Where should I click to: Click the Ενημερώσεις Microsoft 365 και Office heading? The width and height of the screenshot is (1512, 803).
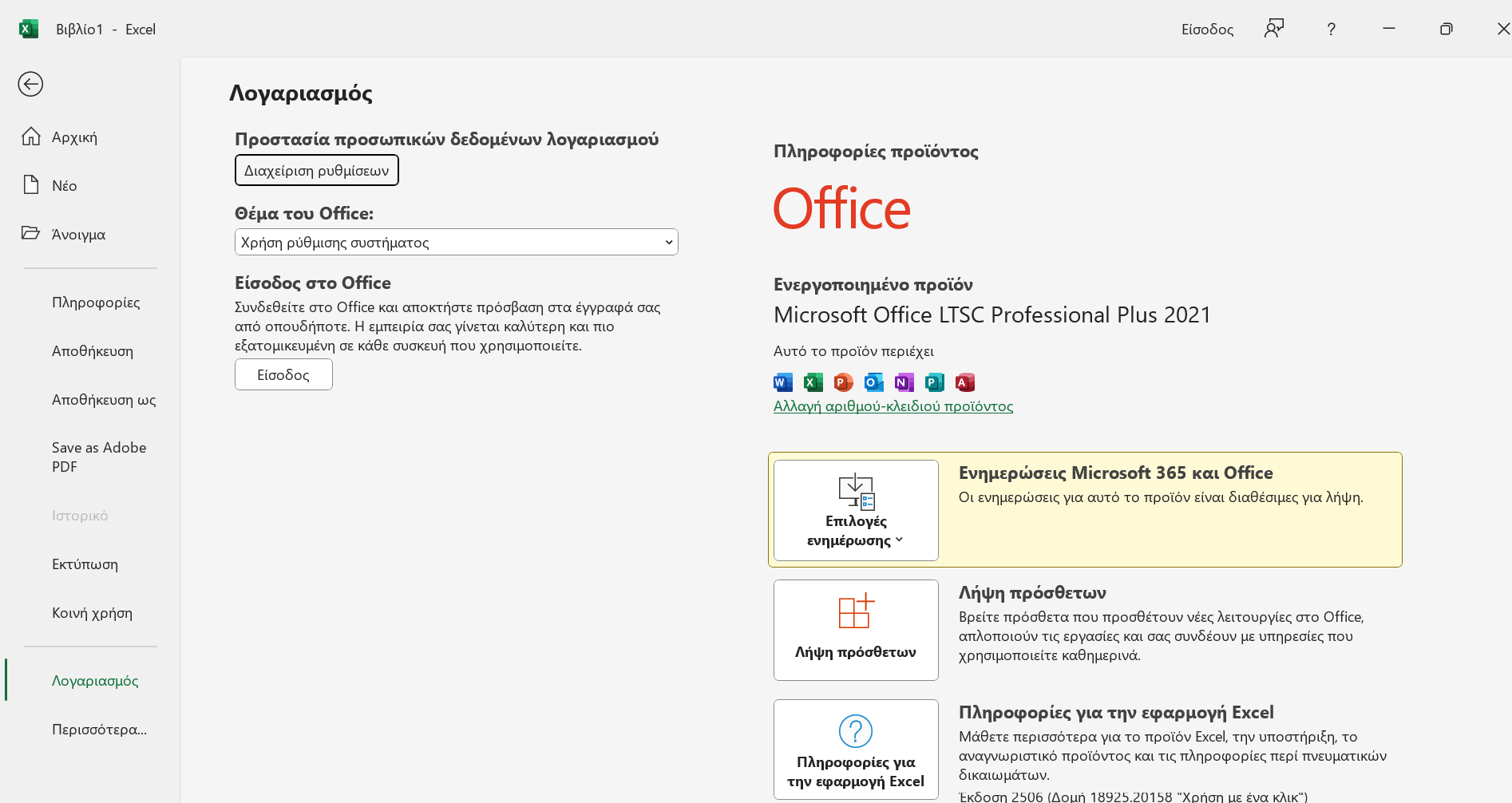1116,473
